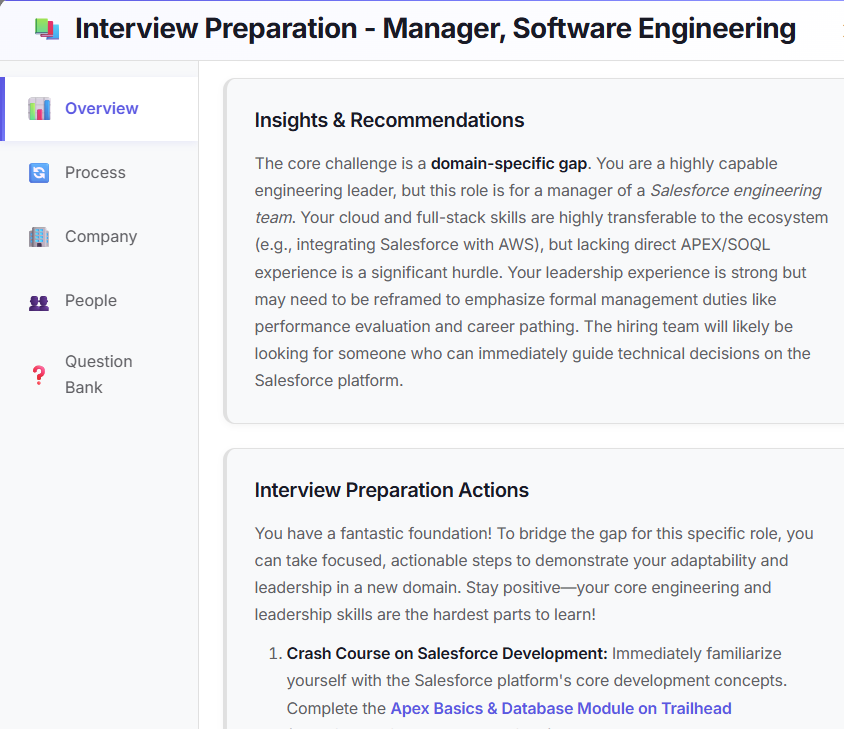
Task: Follow the Apex Basics & Database Module link
Action: point(561,708)
